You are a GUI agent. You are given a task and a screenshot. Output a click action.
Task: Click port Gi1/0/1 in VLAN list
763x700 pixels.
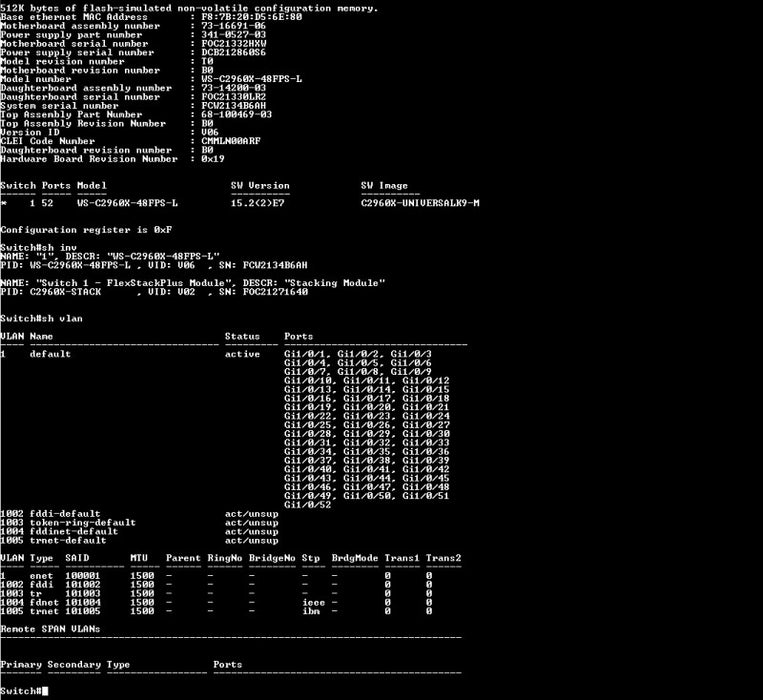click(307, 354)
